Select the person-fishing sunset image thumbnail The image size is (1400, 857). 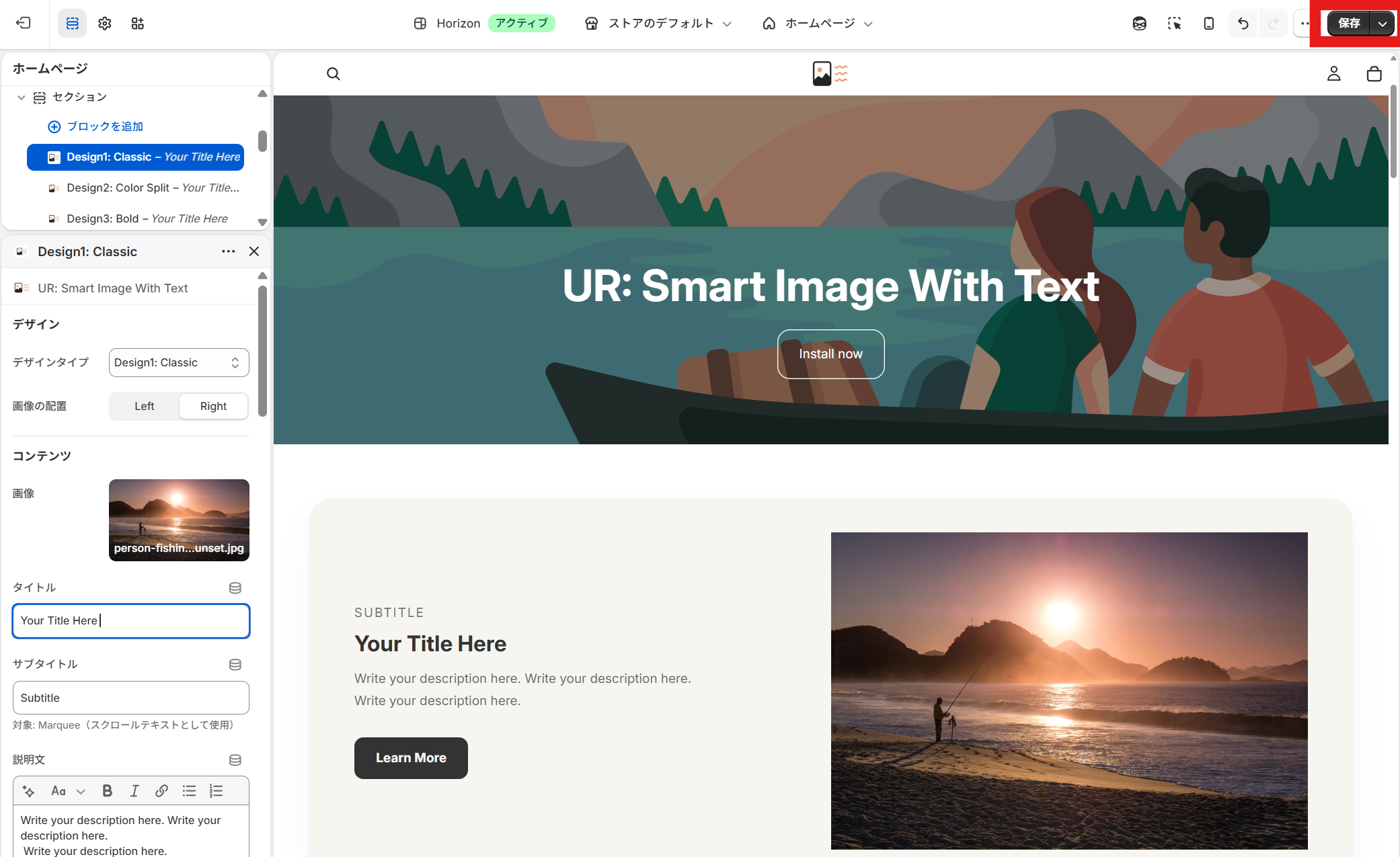[179, 520]
